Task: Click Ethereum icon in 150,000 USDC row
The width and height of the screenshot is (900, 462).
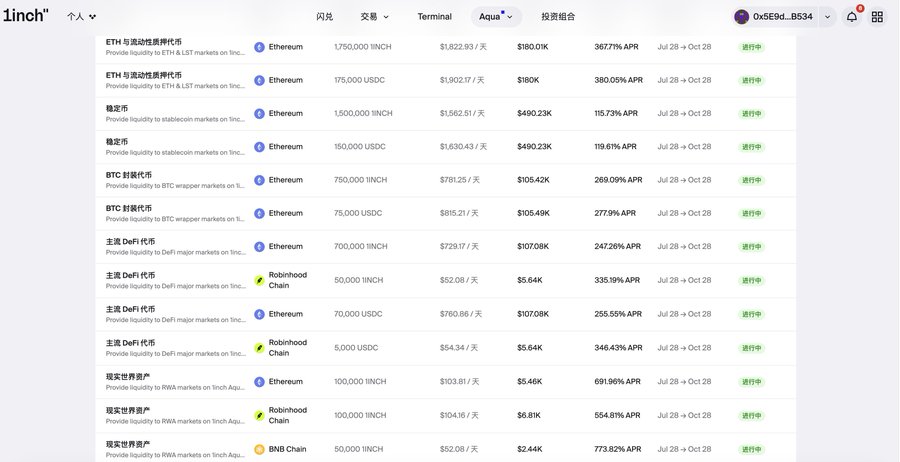Action: click(259, 147)
